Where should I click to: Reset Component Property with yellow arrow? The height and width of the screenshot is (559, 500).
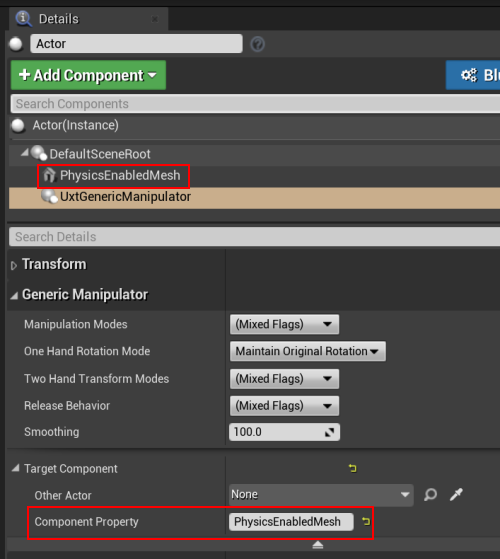pyautogui.click(x=366, y=522)
